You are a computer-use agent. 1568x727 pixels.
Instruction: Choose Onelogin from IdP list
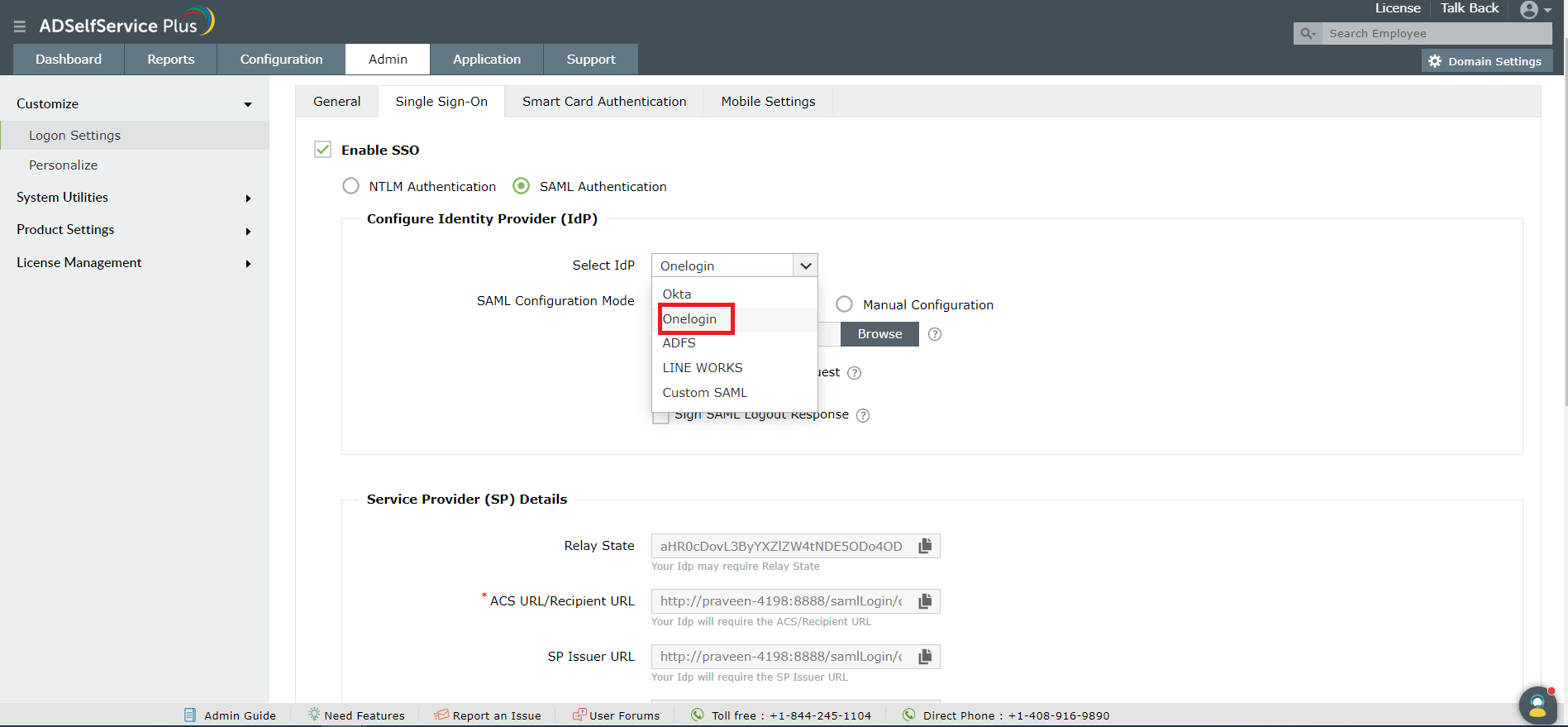pos(735,319)
